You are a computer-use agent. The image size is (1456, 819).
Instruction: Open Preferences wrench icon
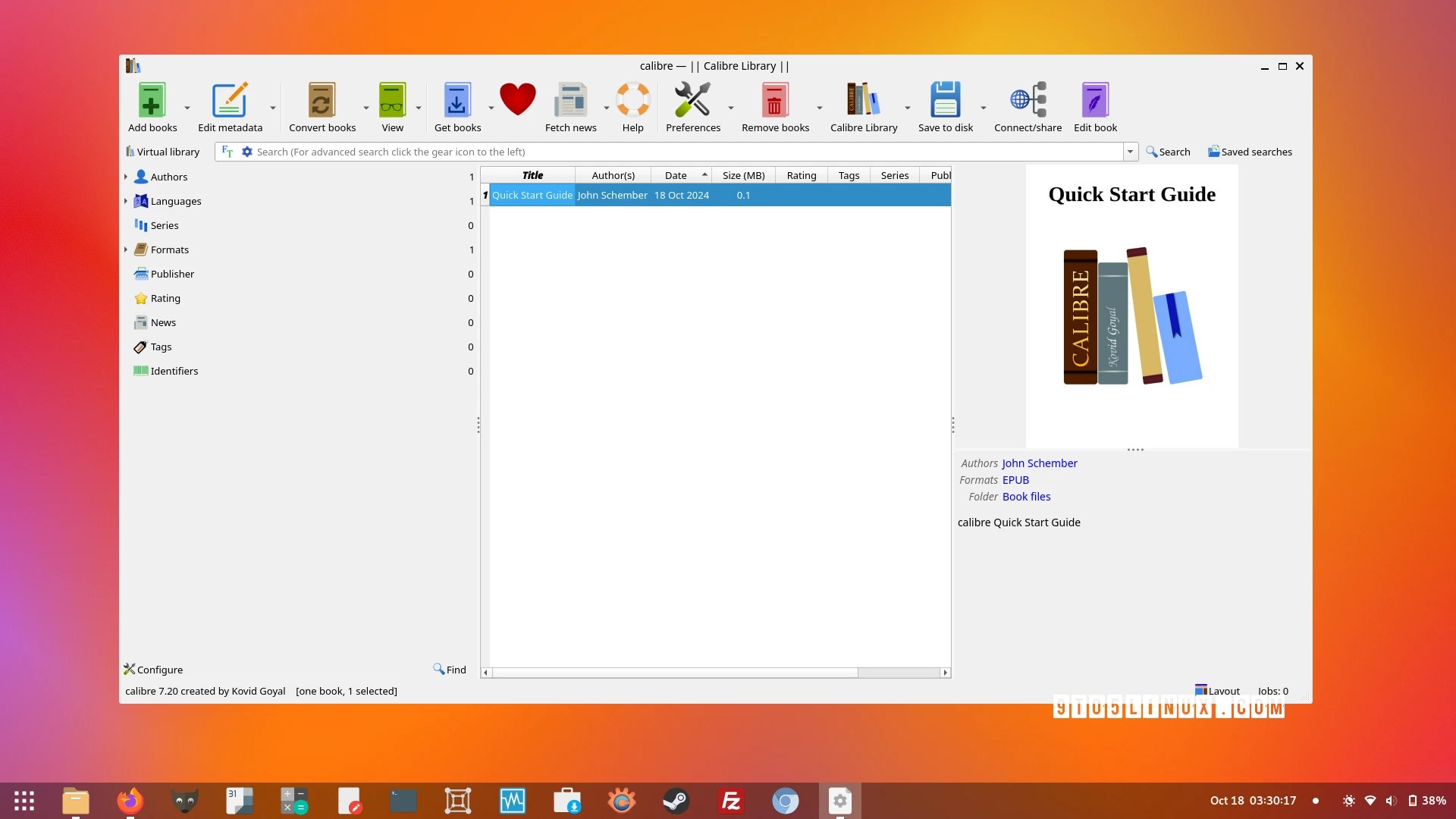tap(692, 101)
